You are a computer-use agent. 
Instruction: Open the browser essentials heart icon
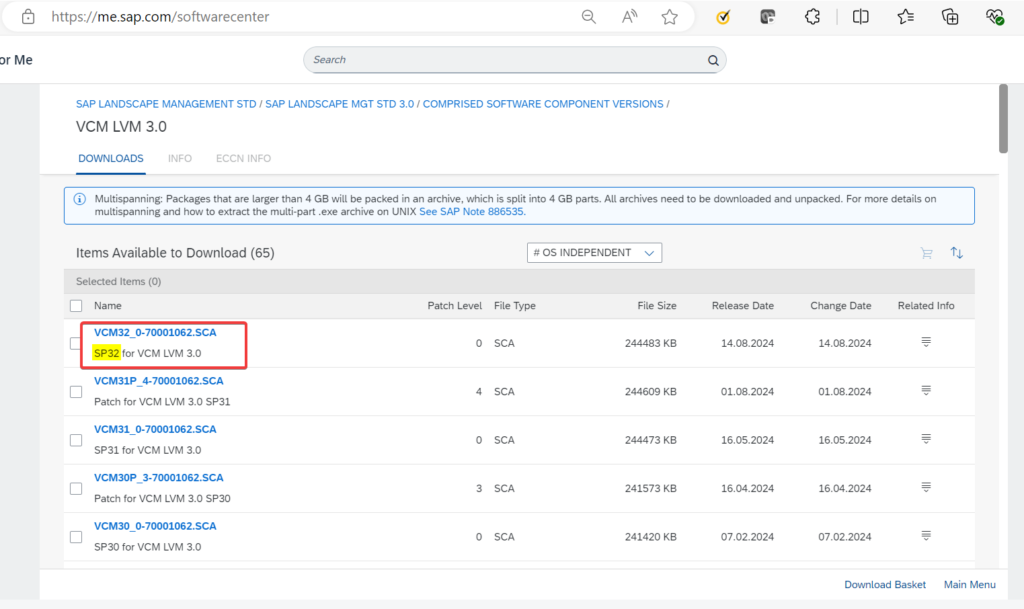pyautogui.click(x=995, y=17)
